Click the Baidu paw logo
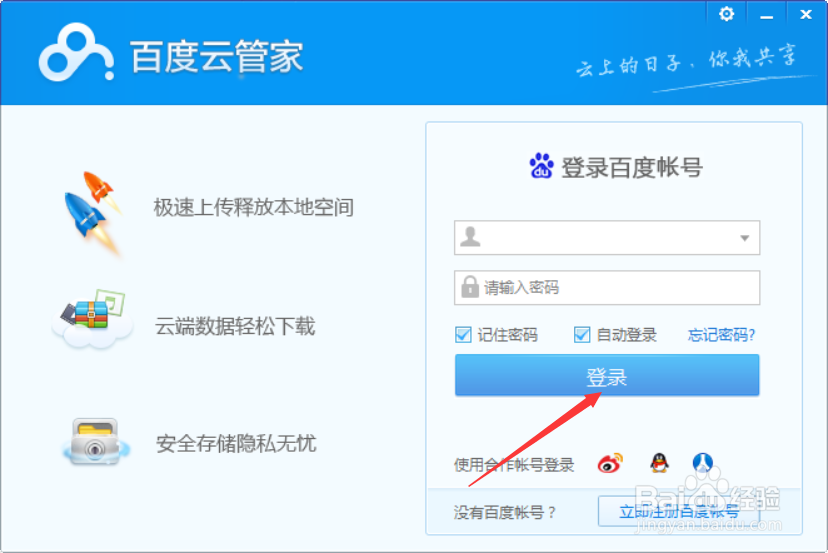The height and width of the screenshot is (553, 828). point(541,166)
